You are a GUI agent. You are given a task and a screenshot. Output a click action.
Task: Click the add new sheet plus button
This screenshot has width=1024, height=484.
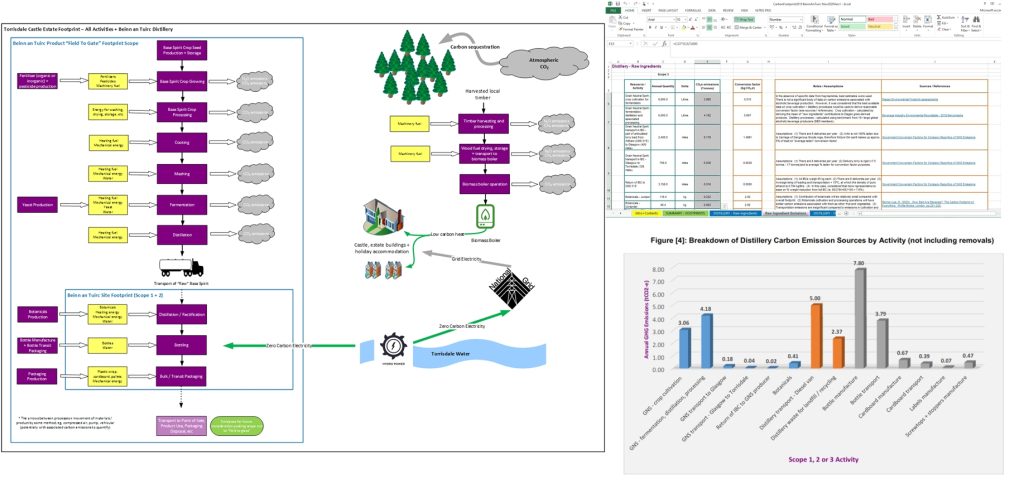tap(846, 214)
